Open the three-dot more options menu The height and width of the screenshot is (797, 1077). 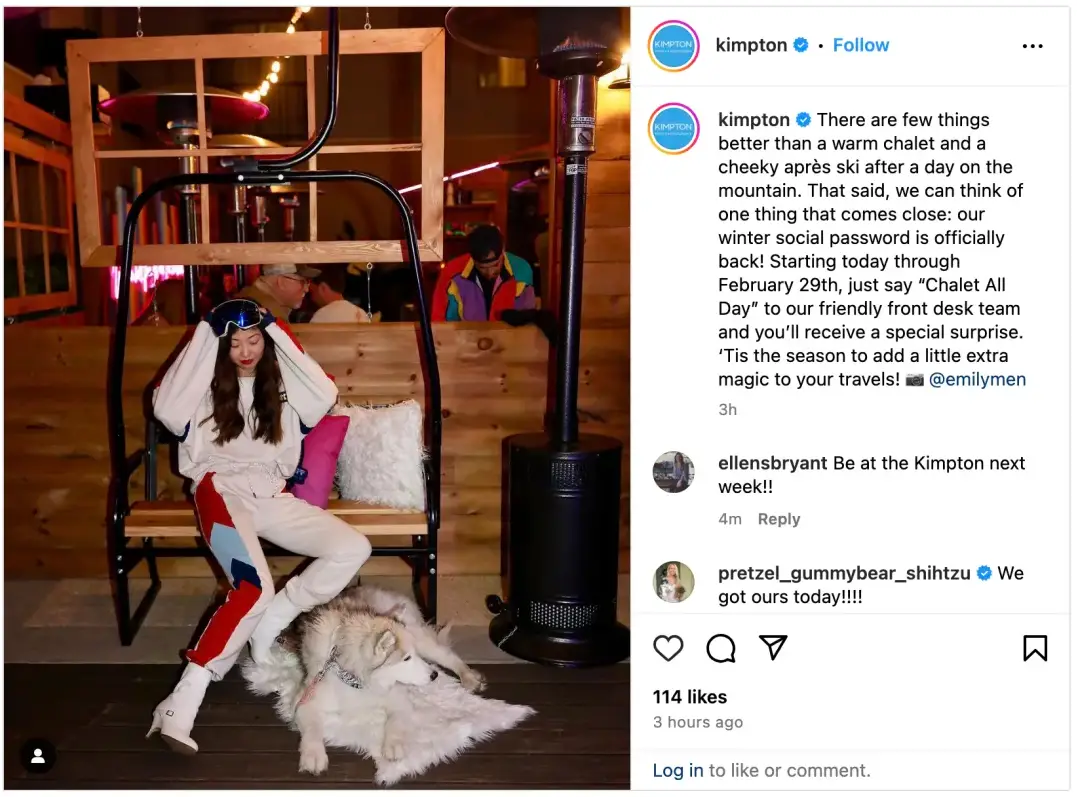click(1032, 46)
